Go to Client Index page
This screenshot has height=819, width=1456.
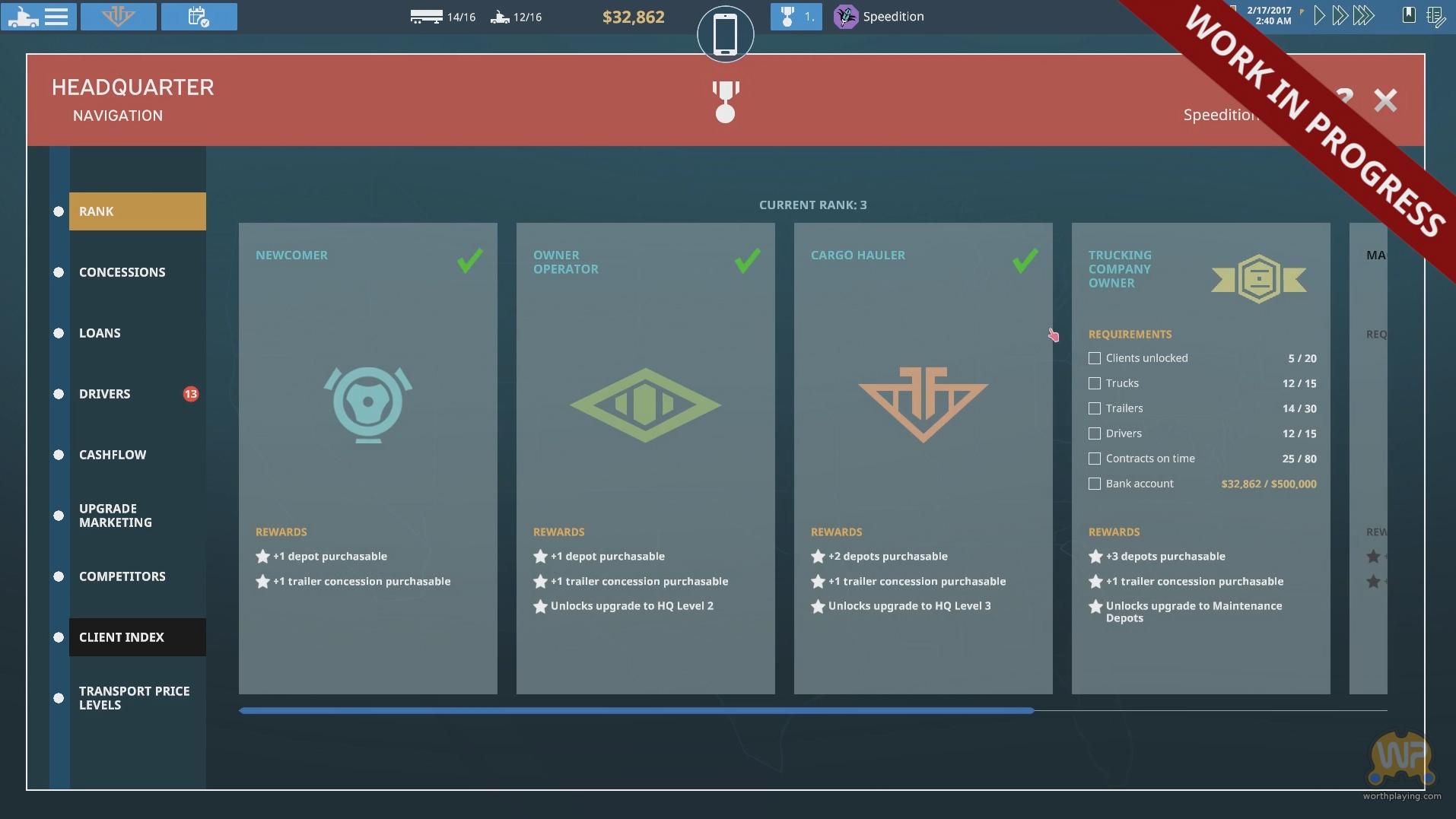point(122,637)
